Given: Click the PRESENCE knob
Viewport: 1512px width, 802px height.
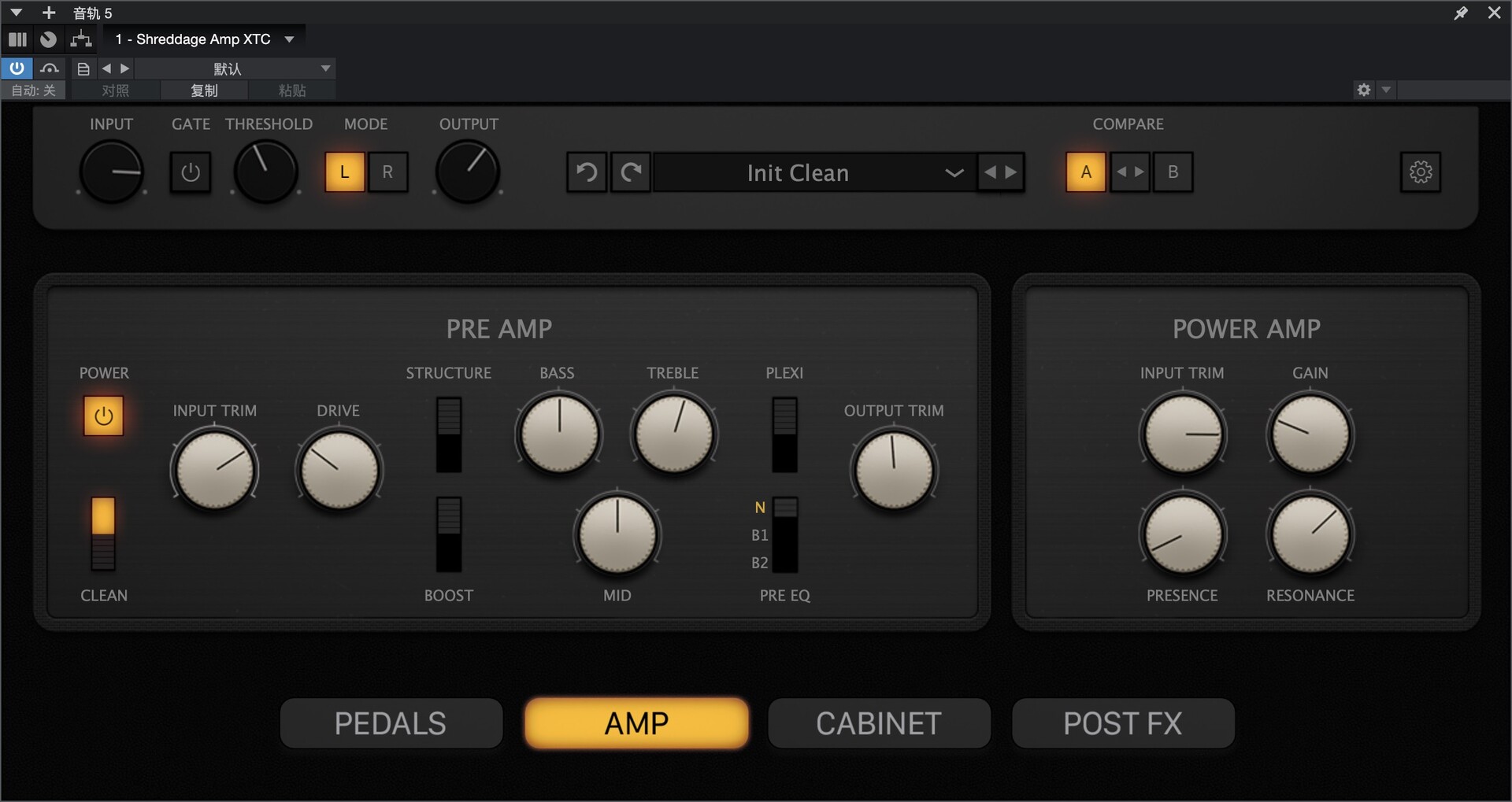Looking at the screenshot, I should [x=1183, y=534].
